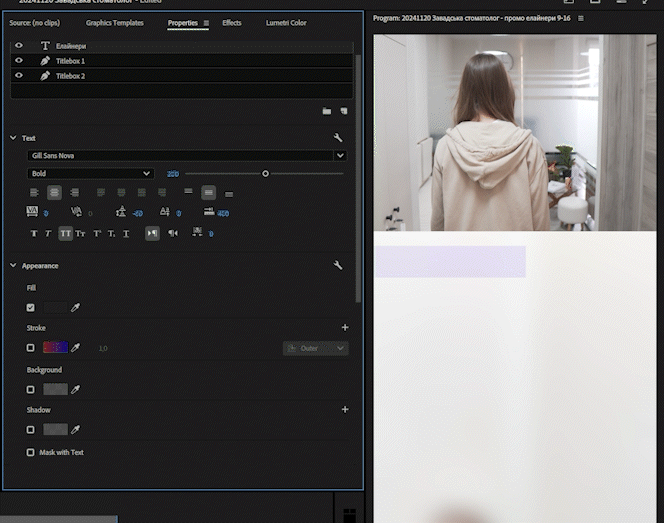Toggle Underline text style
Viewport: 664px width, 523px height.
[x=126, y=233]
